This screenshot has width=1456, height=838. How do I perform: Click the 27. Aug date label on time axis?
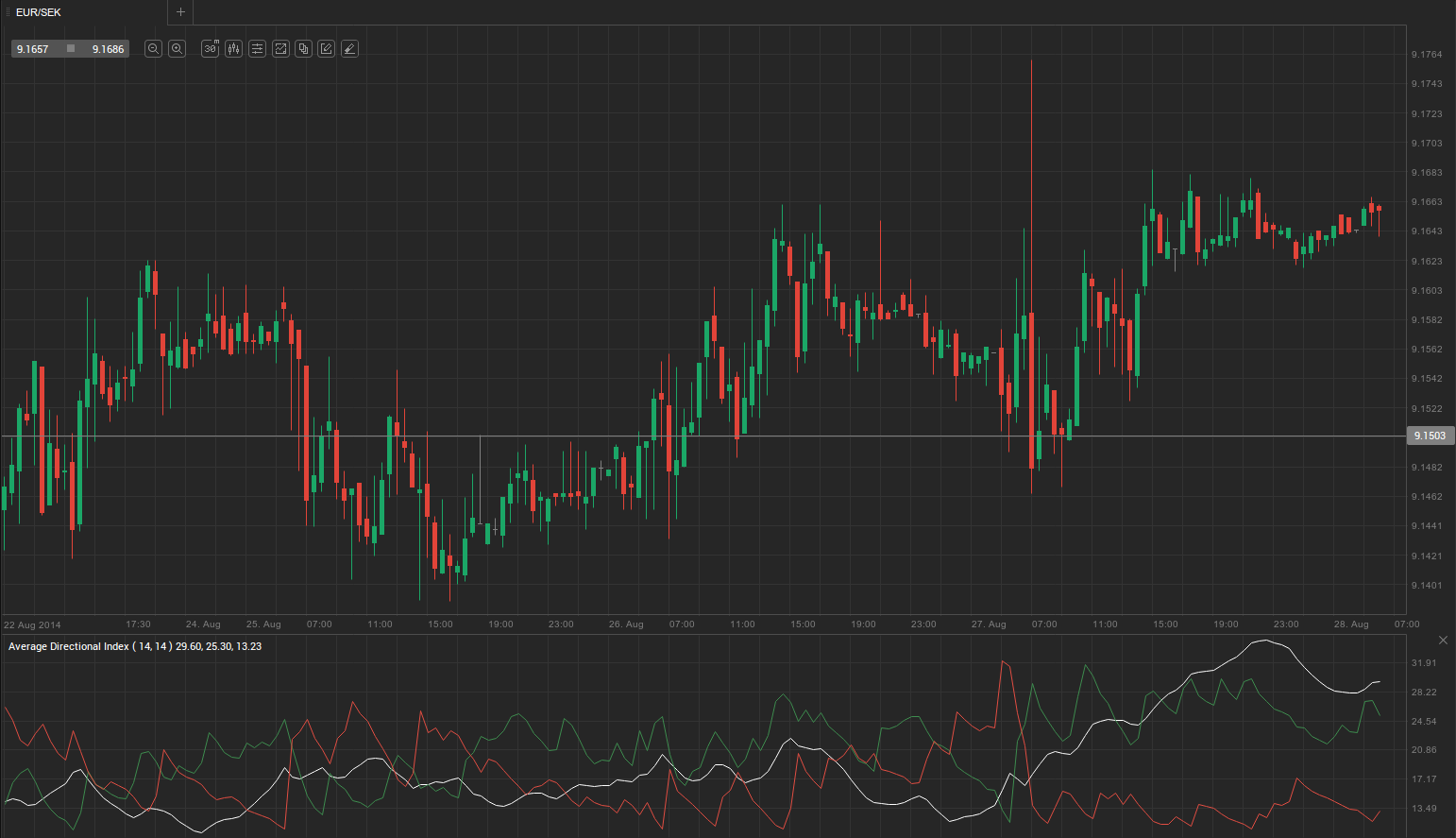(989, 624)
